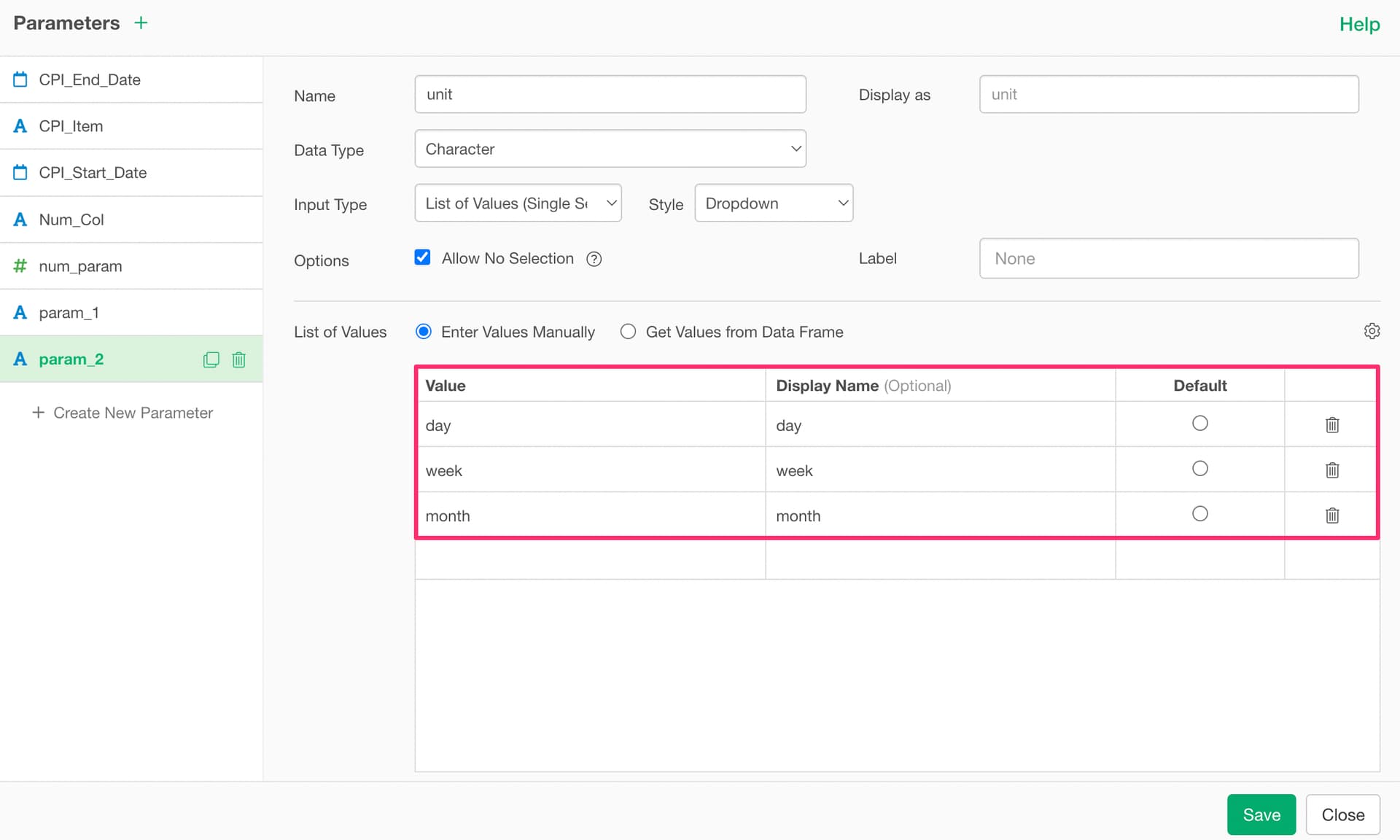
Task: Open the List of Values gear settings
Action: pyautogui.click(x=1372, y=331)
